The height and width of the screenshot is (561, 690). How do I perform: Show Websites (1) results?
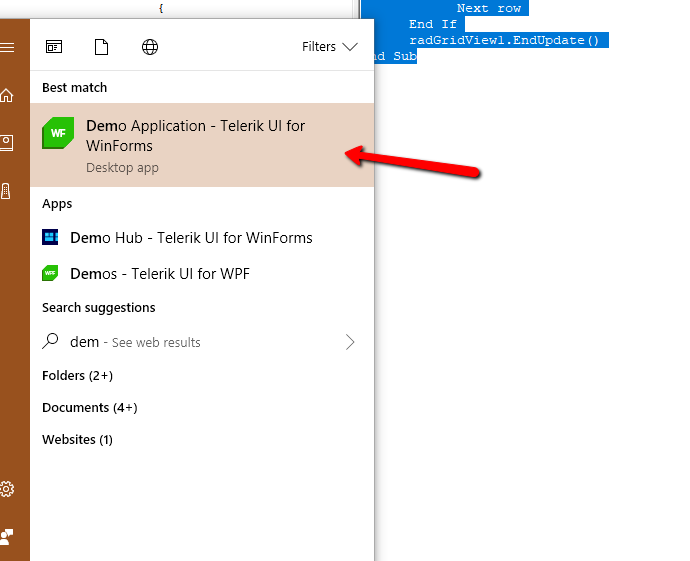click(77, 440)
